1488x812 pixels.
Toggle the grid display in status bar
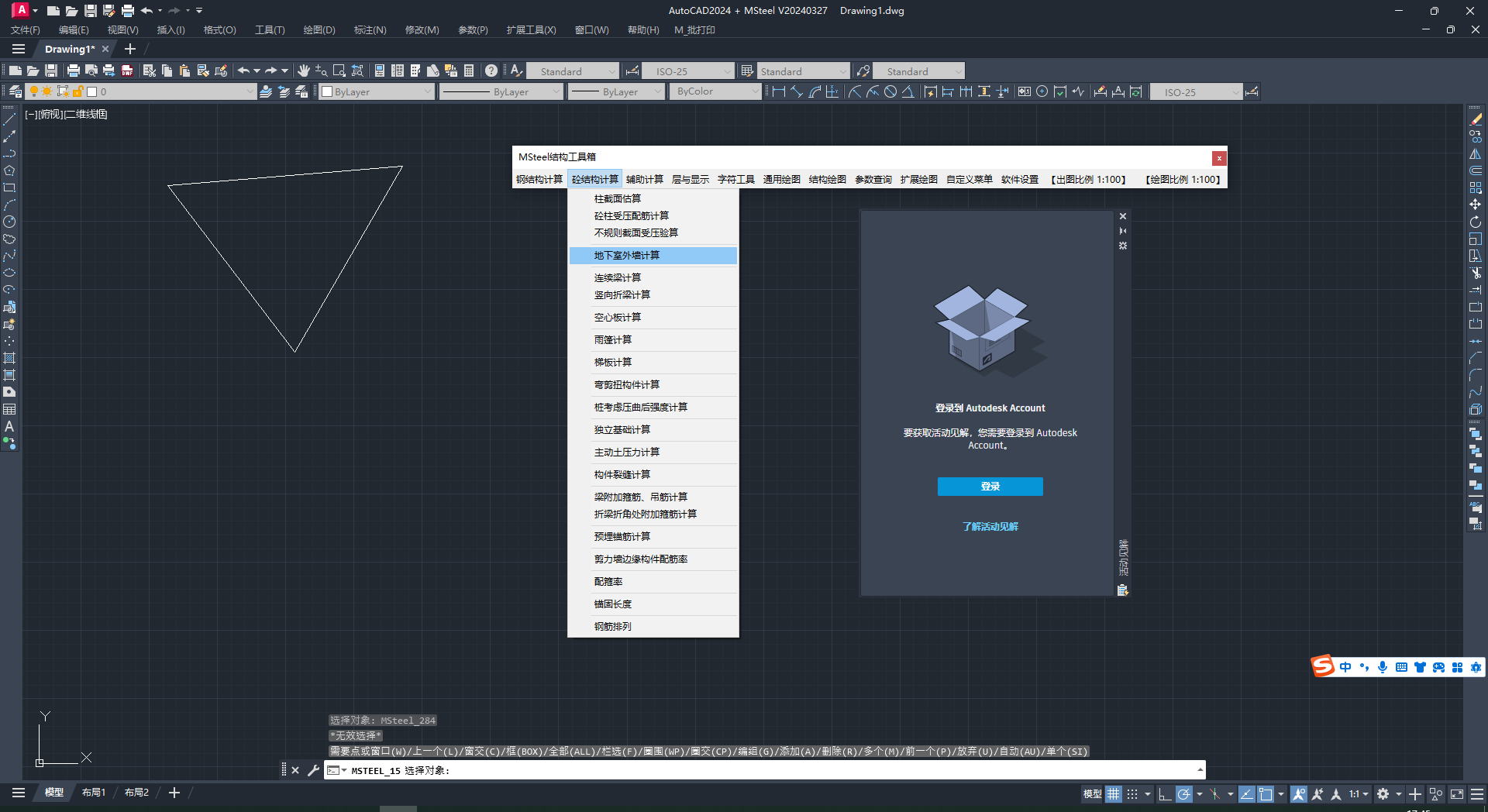pos(1114,793)
